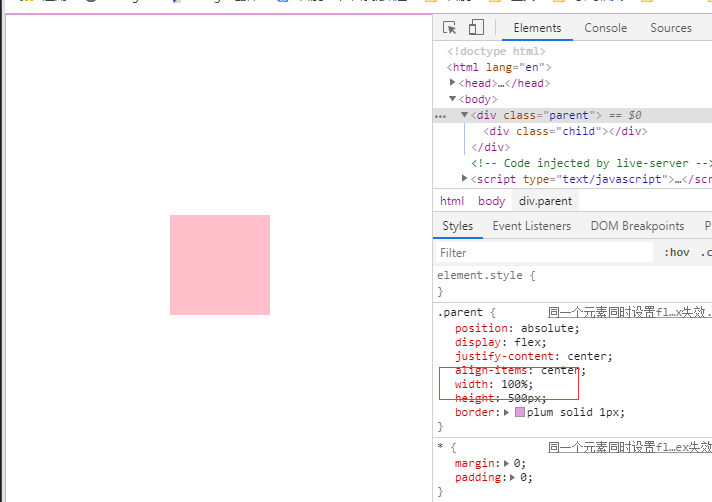Activate the inspect element picker icon

pyautogui.click(x=449, y=28)
